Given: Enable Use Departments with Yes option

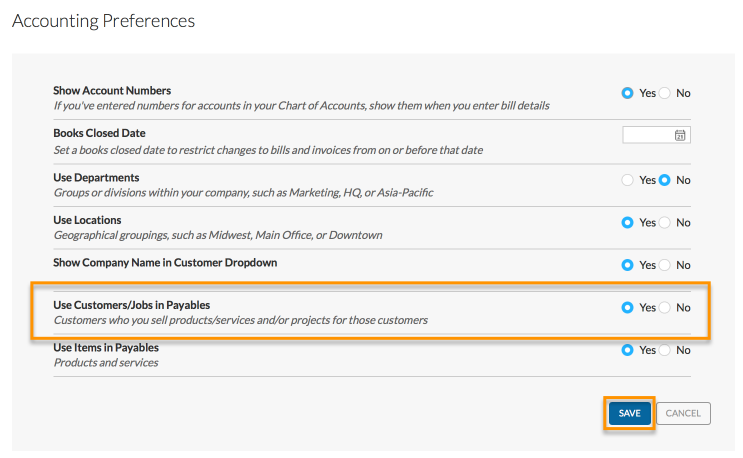Looking at the screenshot, I should pyautogui.click(x=627, y=180).
